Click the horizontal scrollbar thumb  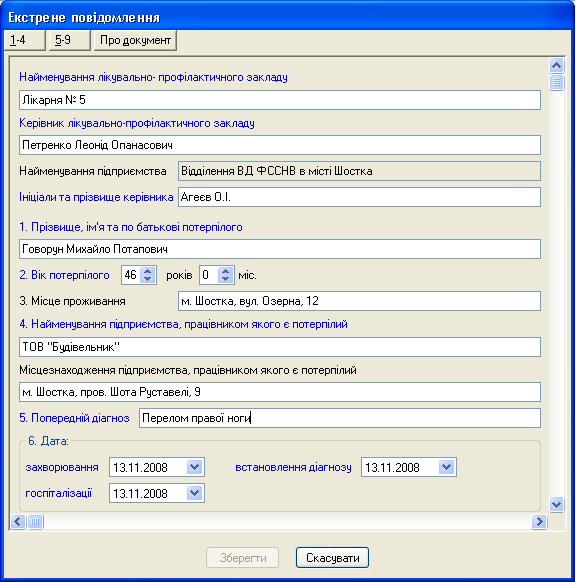coord(35,521)
